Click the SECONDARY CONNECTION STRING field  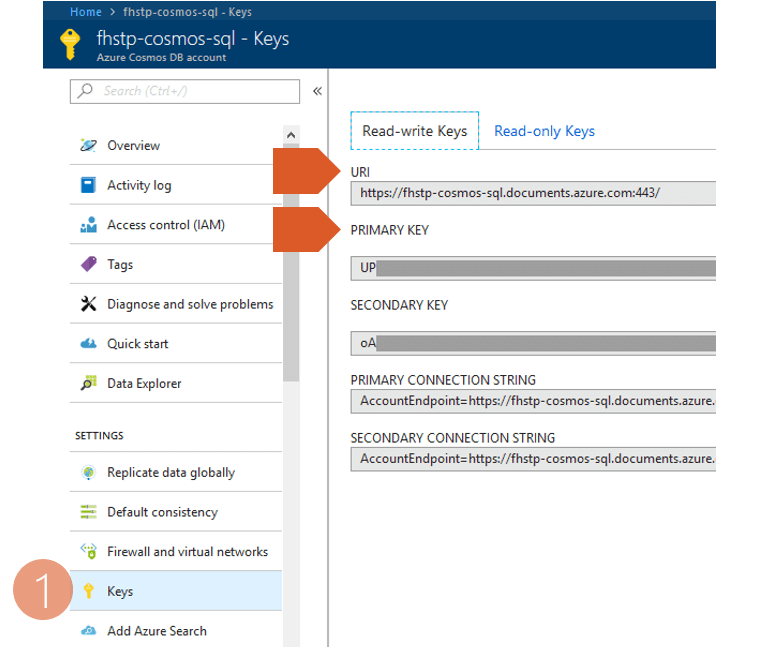[x=533, y=459]
